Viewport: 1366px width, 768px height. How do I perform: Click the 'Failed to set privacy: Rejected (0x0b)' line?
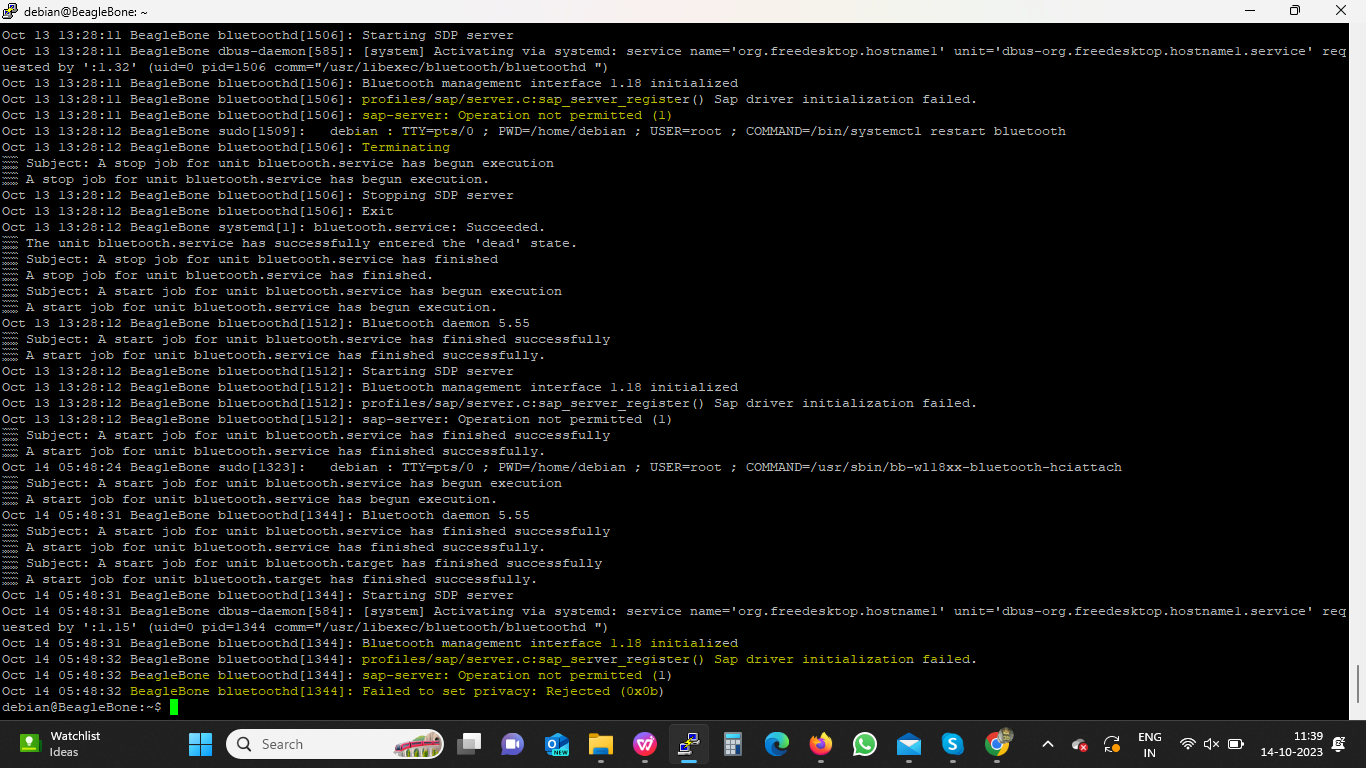pos(333,691)
